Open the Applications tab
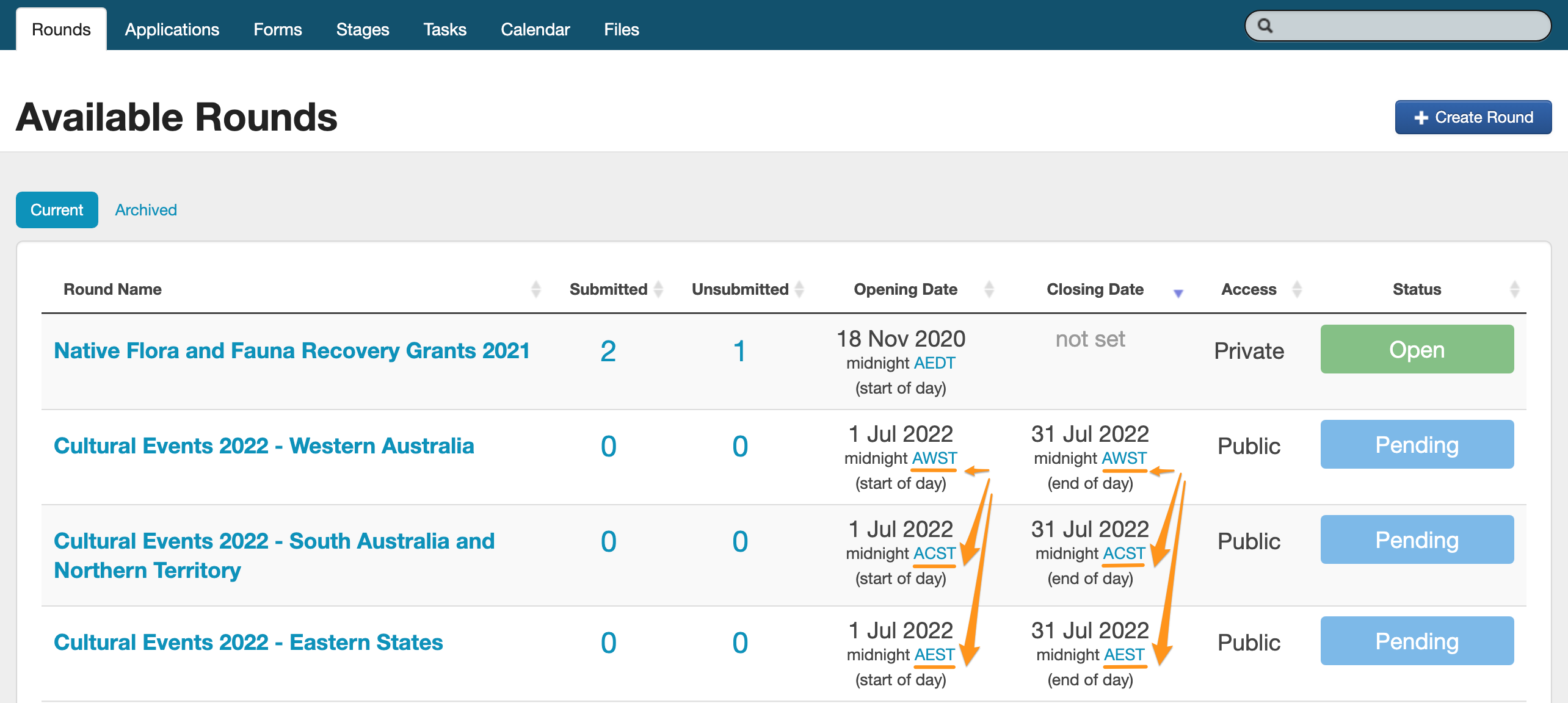The height and width of the screenshot is (703, 1568). pyautogui.click(x=172, y=29)
